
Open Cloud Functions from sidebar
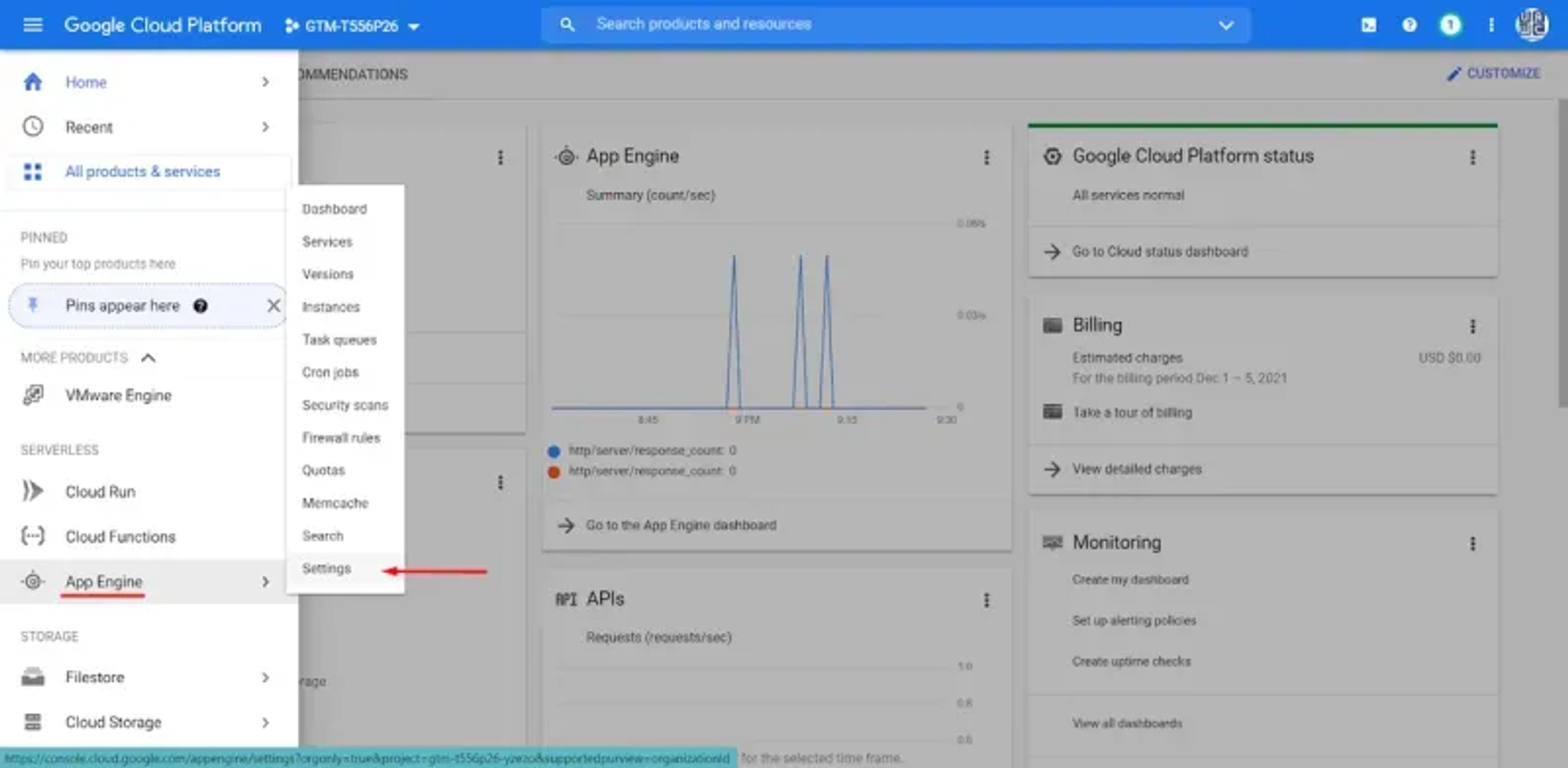120,536
